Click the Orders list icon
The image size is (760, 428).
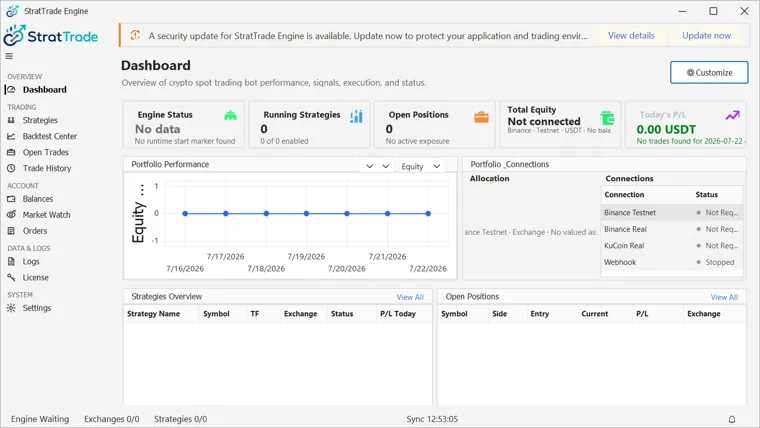[11, 231]
